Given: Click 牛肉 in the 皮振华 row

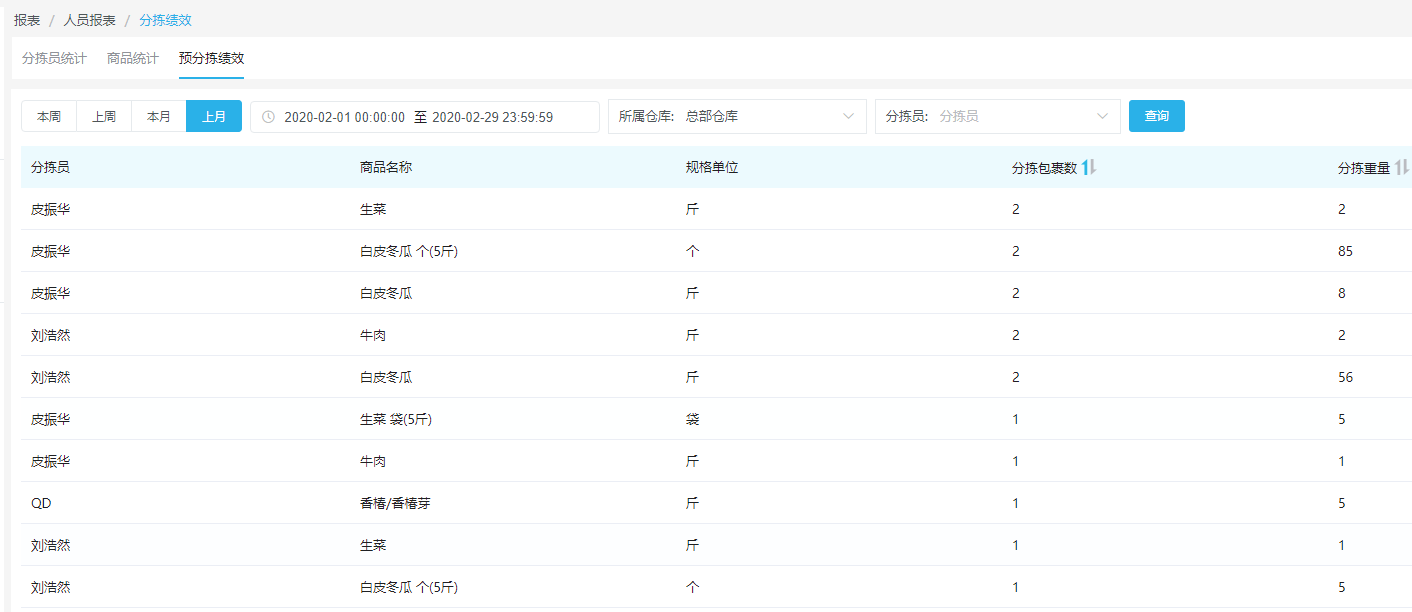Looking at the screenshot, I should coord(373,461).
